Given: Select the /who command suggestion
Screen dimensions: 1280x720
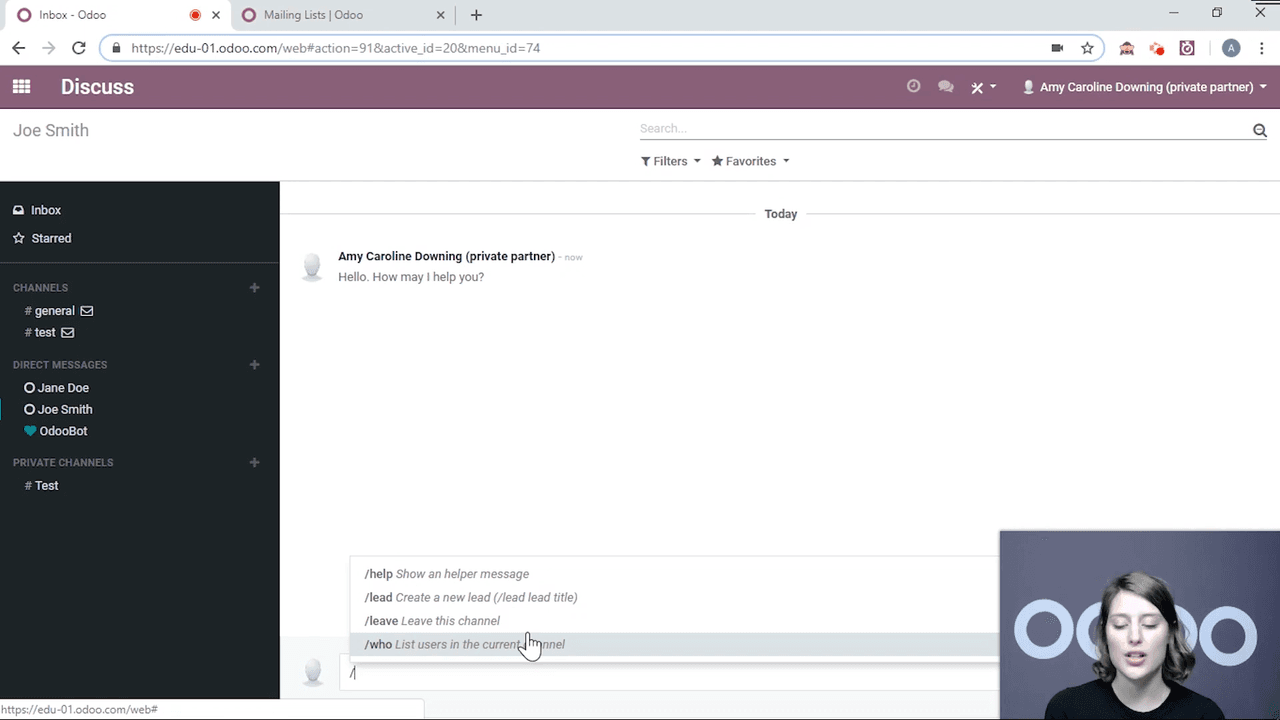Looking at the screenshot, I should coord(465,644).
